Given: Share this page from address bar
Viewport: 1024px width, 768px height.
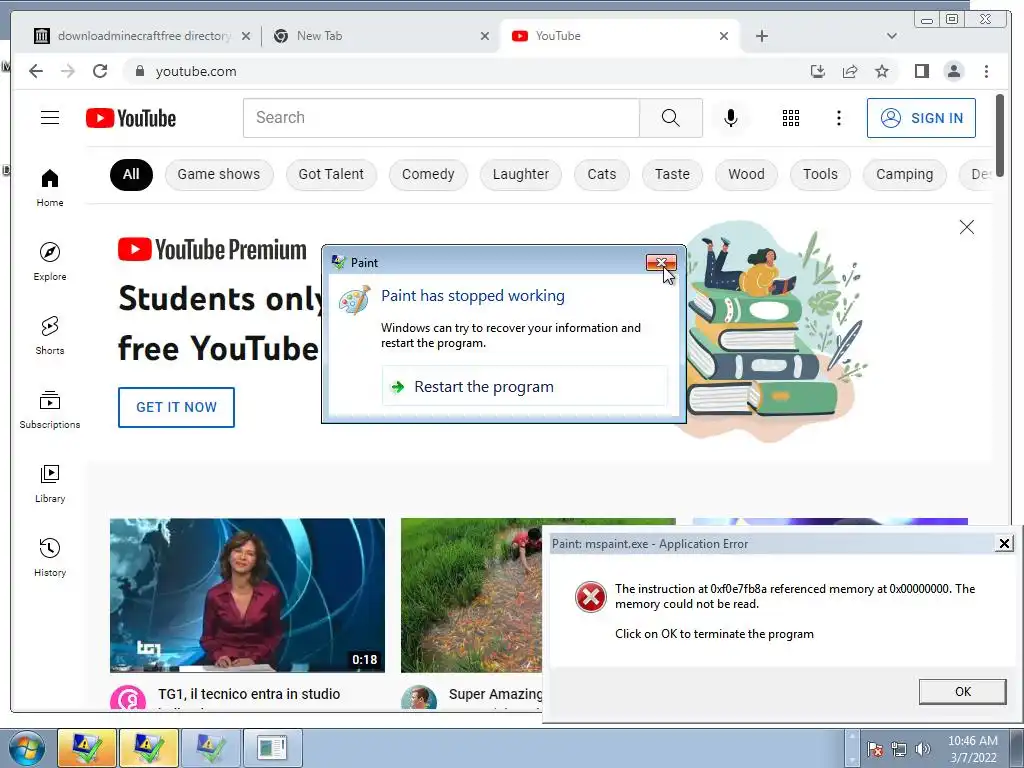Looking at the screenshot, I should [850, 71].
